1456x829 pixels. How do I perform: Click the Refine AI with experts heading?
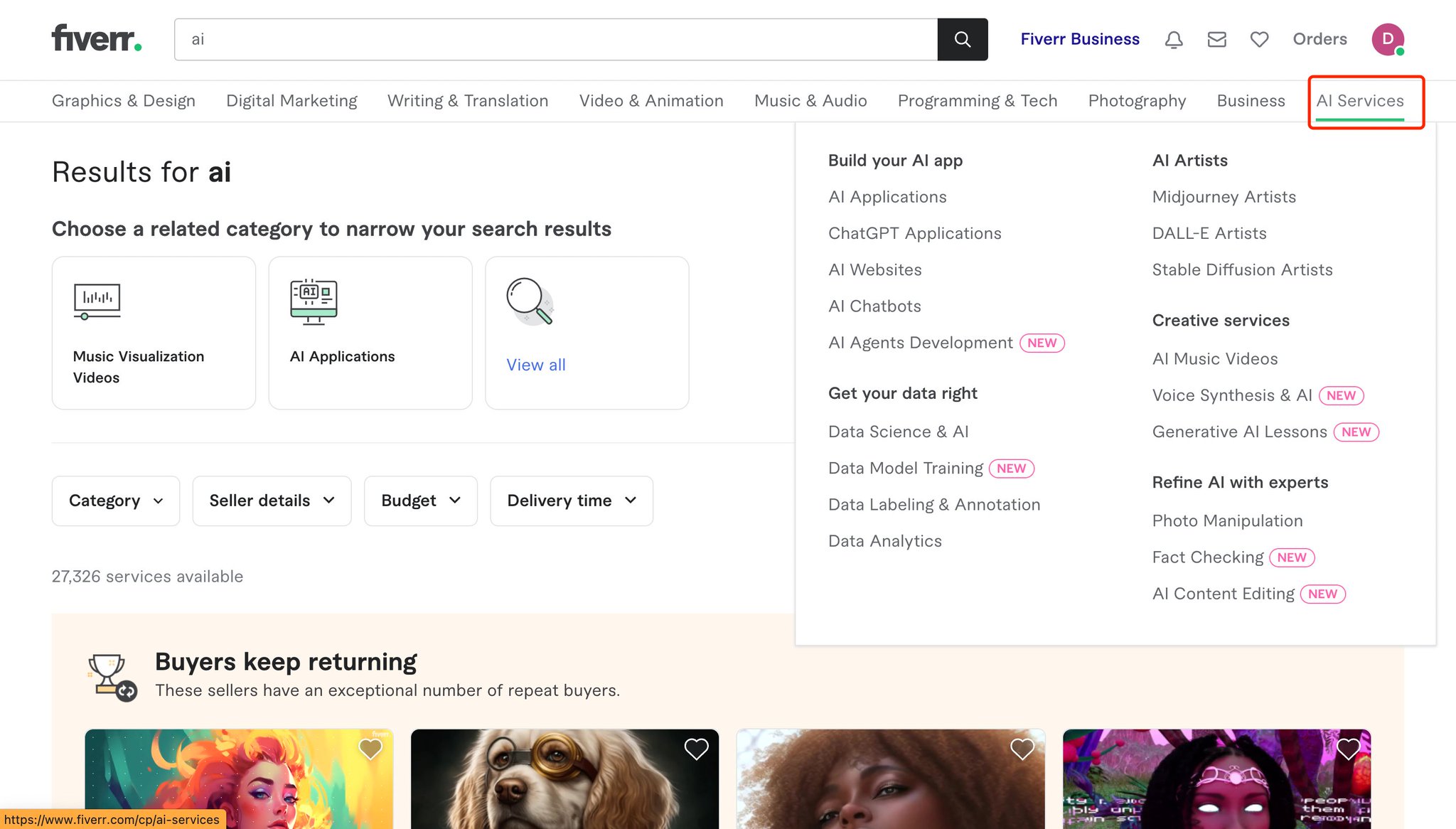[x=1240, y=482]
